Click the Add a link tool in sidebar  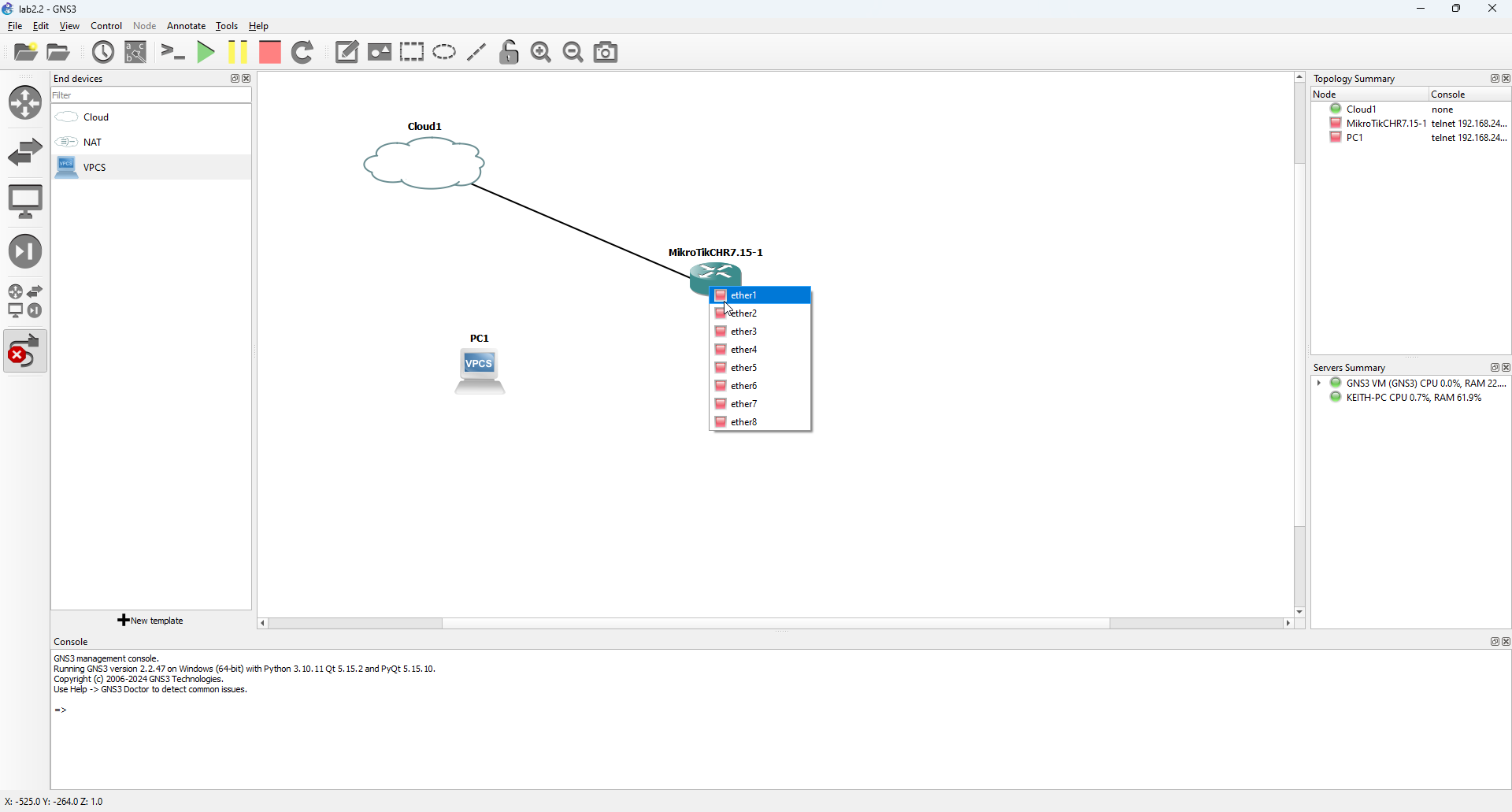click(24, 350)
